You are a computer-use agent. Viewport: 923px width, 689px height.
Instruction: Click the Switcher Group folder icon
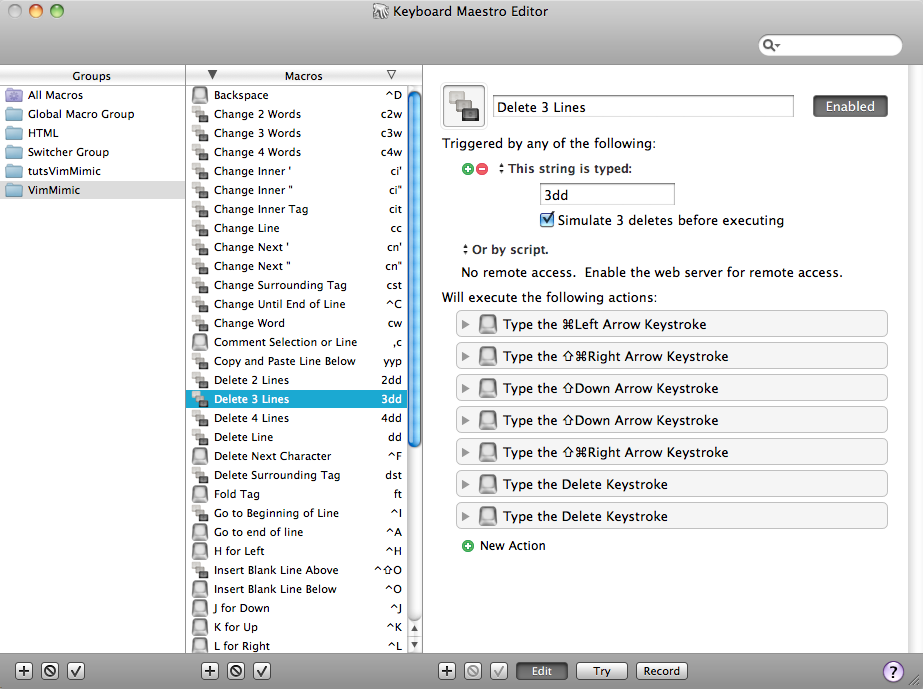coord(14,152)
